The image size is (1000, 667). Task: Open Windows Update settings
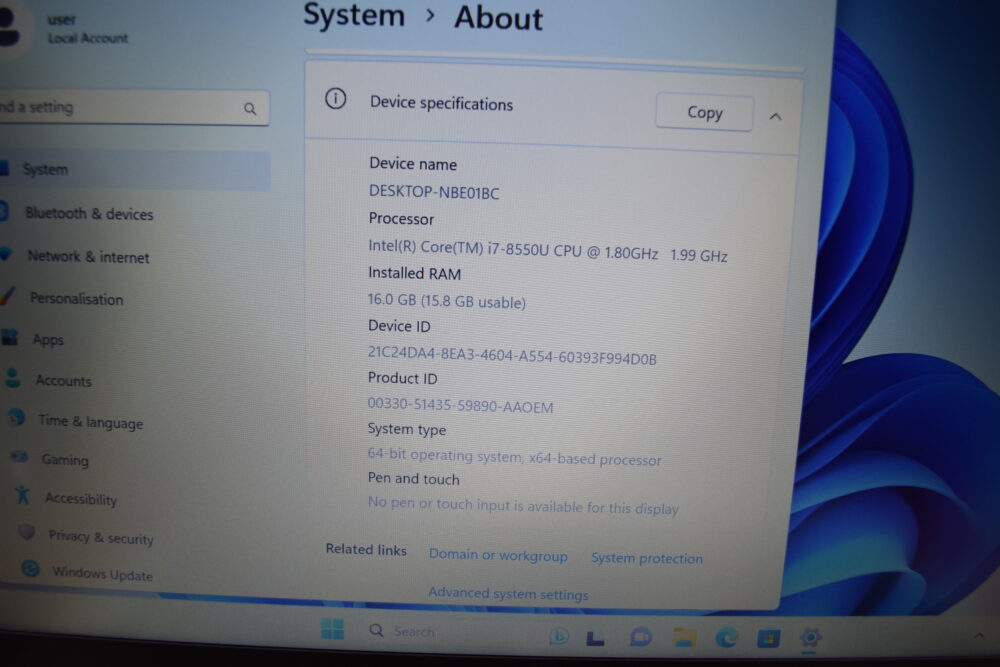pyautogui.click(x=103, y=573)
